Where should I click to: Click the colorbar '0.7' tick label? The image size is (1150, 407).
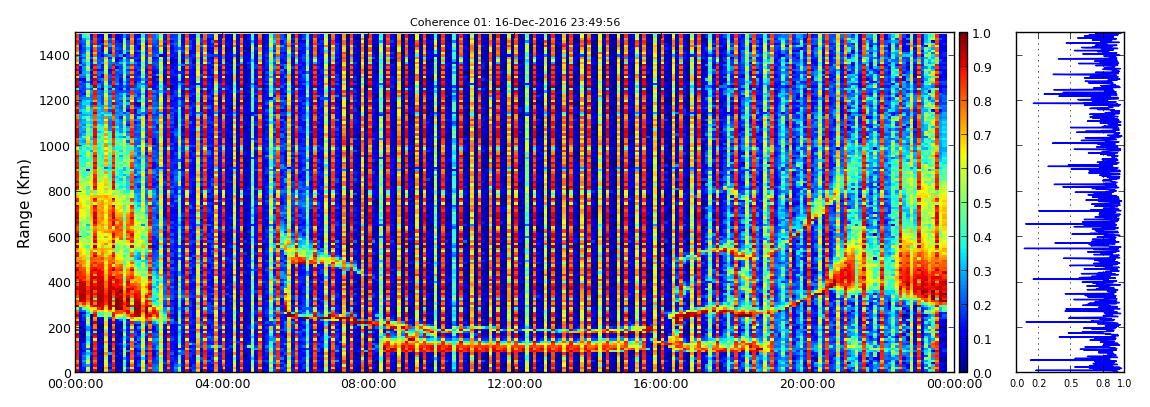[x=983, y=136]
